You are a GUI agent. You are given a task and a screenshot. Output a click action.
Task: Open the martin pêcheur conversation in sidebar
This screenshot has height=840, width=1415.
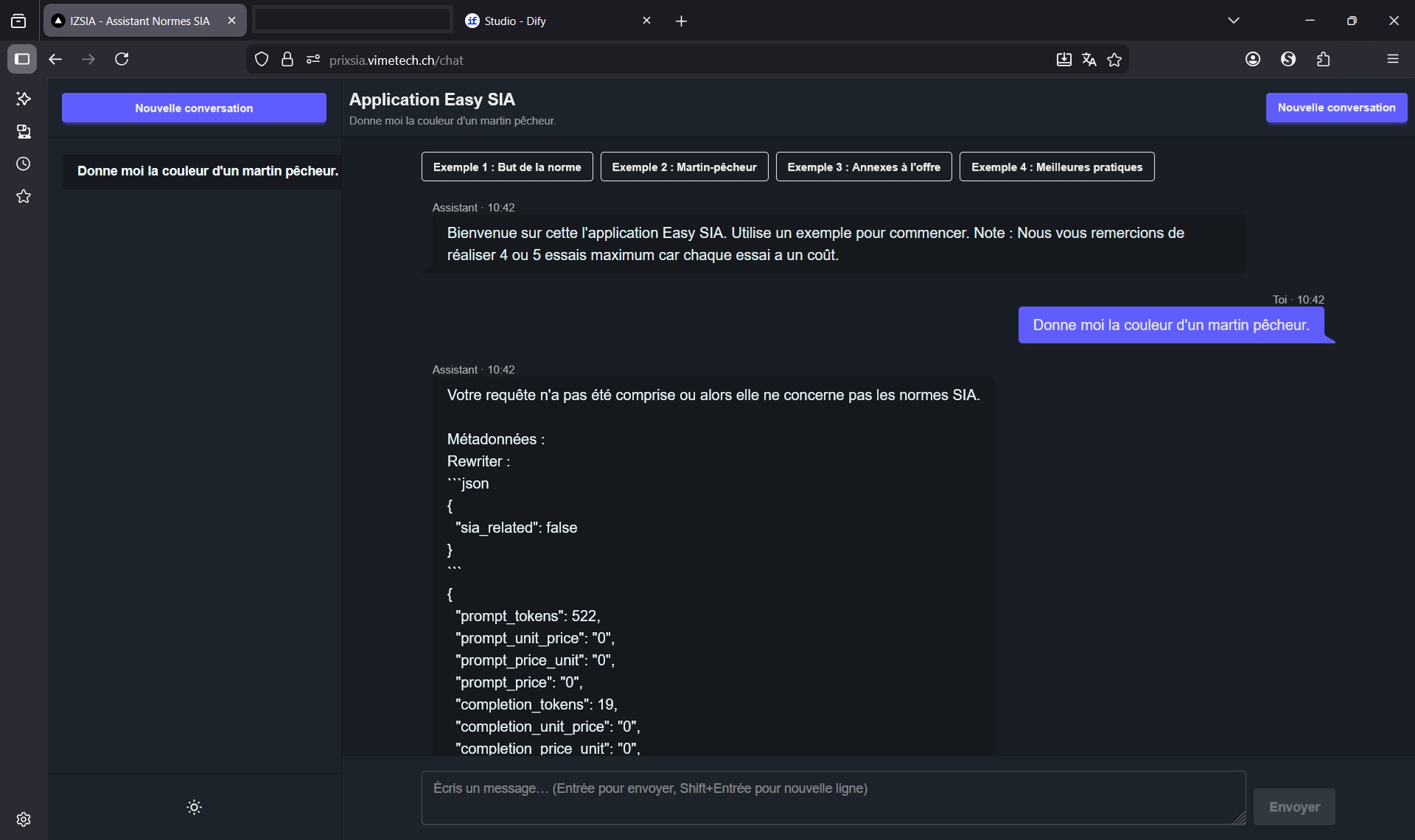206,171
